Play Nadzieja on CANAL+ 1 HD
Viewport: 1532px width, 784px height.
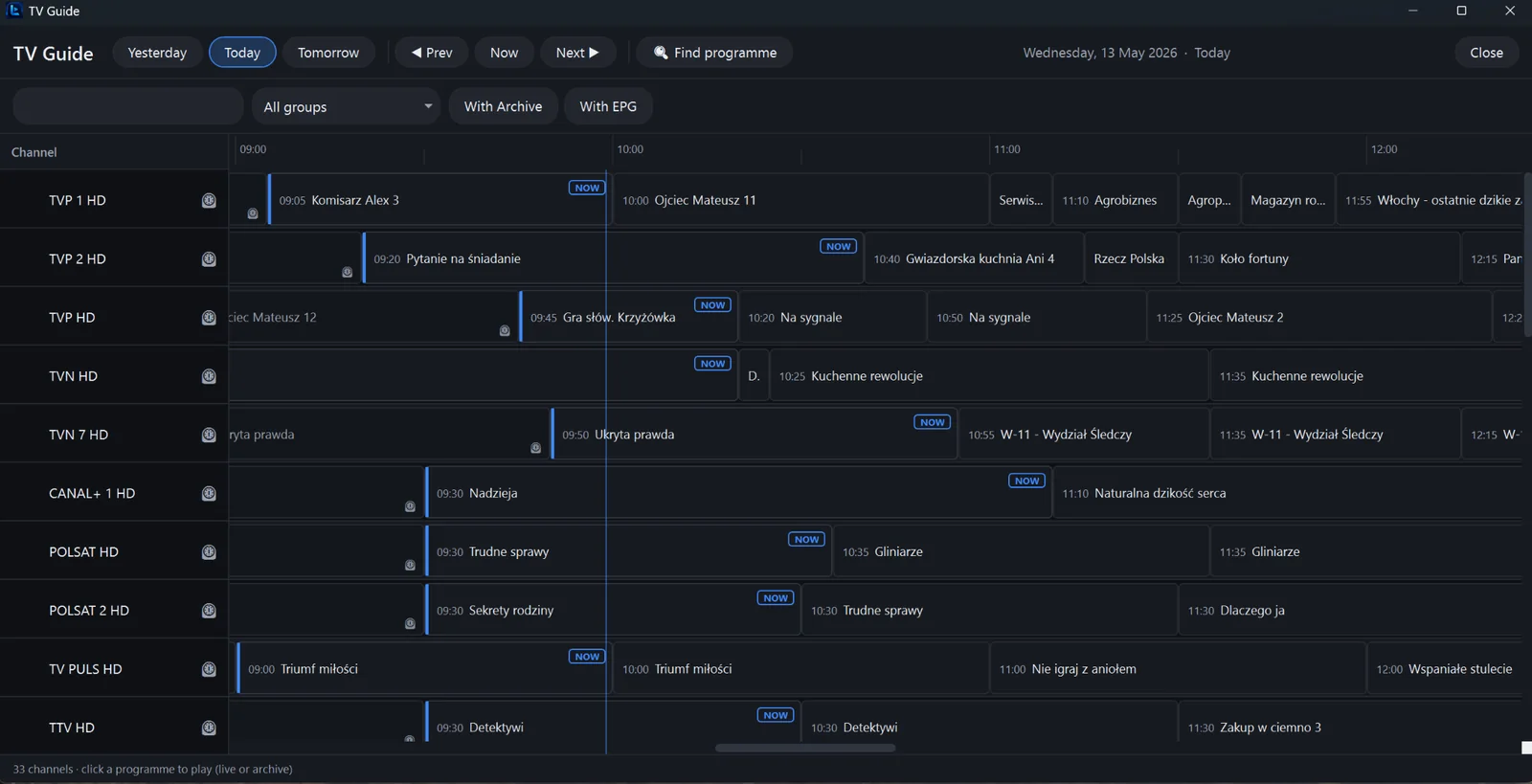738,492
